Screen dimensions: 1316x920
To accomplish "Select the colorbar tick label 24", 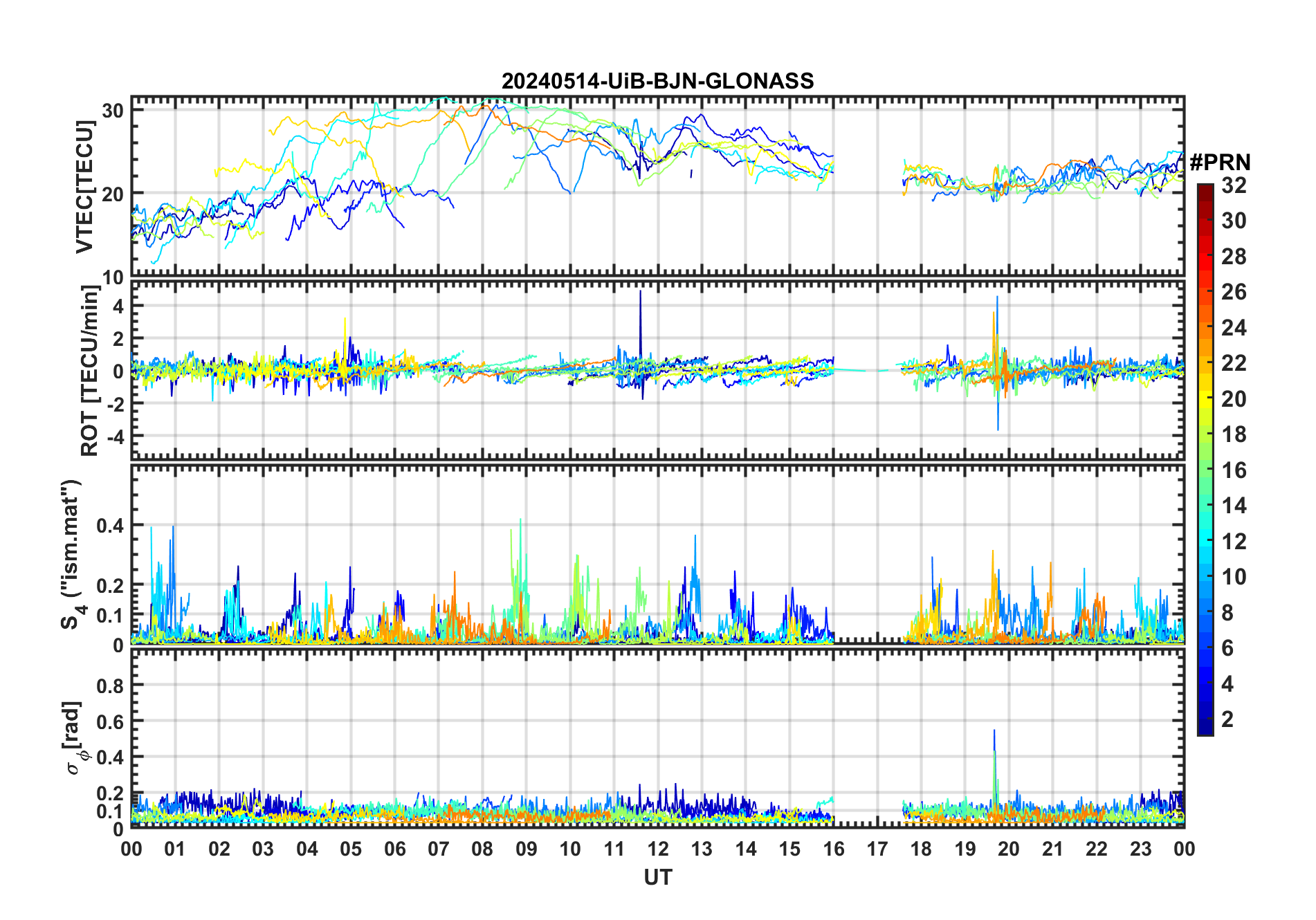I will click(x=1234, y=327).
